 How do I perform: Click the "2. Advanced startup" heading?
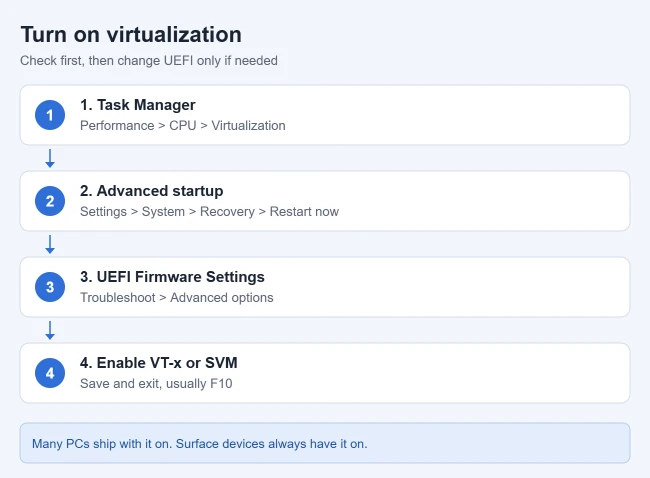(x=152, y=191)
